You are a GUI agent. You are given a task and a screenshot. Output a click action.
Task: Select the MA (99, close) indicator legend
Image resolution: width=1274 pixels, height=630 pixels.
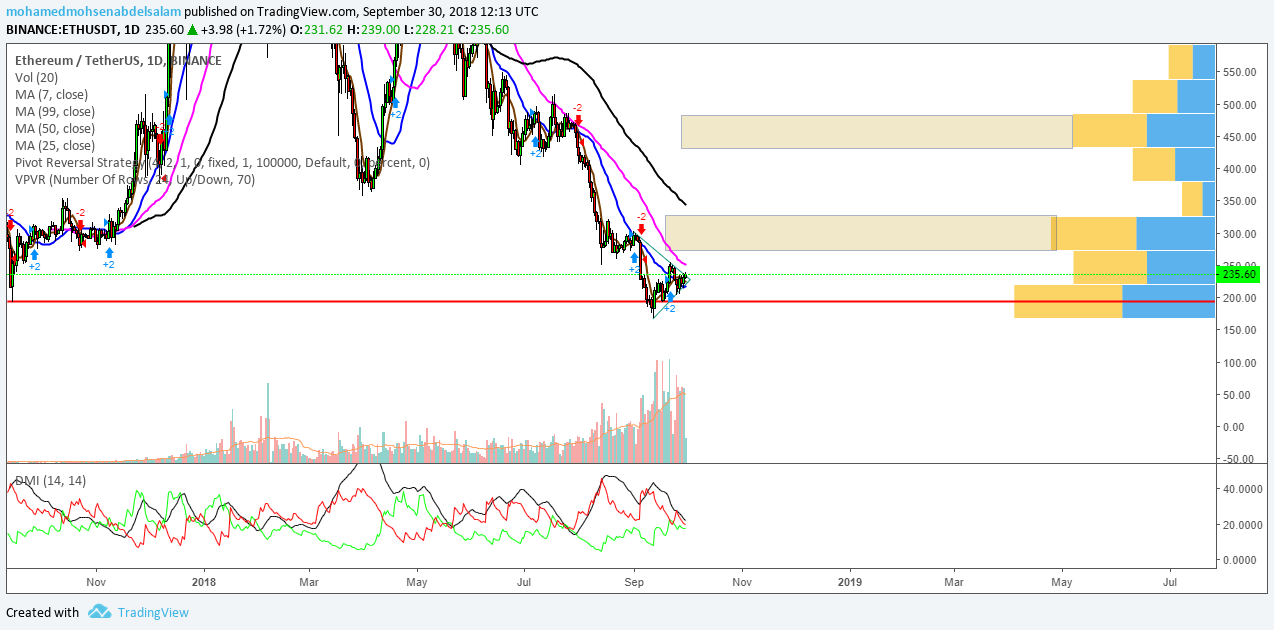click(x=54, y=111)
